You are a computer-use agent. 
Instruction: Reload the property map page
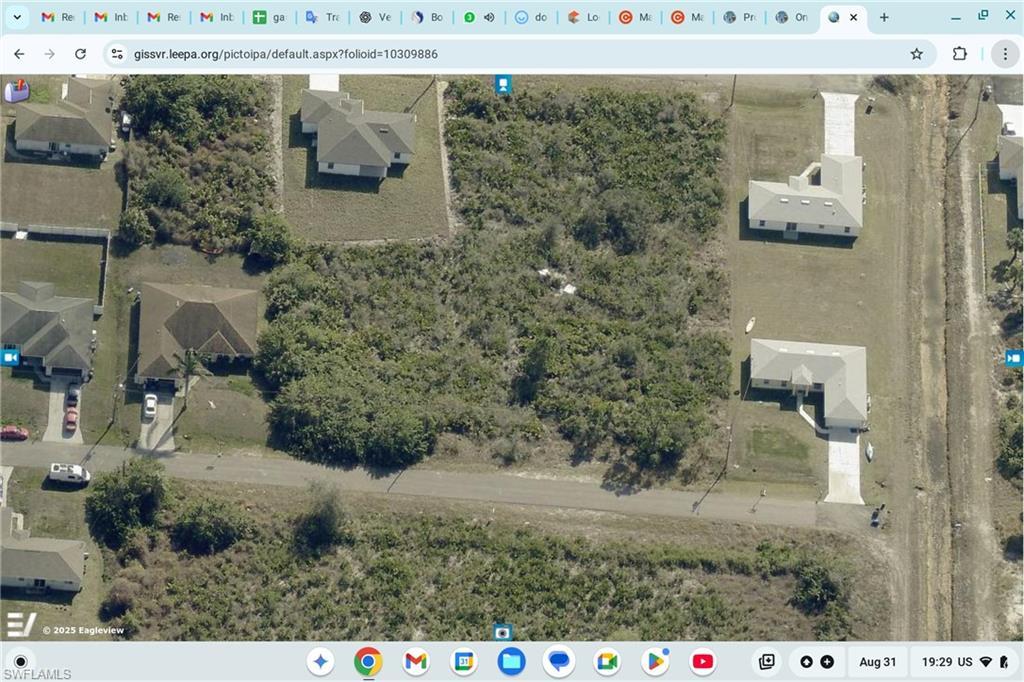coord(81,54)
